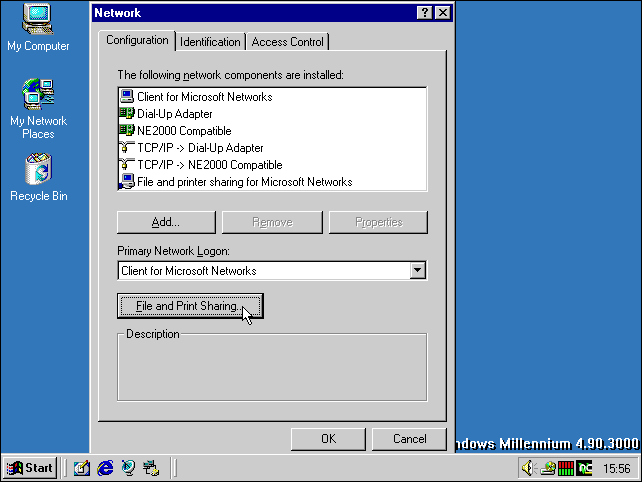Select the My Network Places icon
Image resolution: width=642 pixels, height=482 pixels.
pos(38,109)
